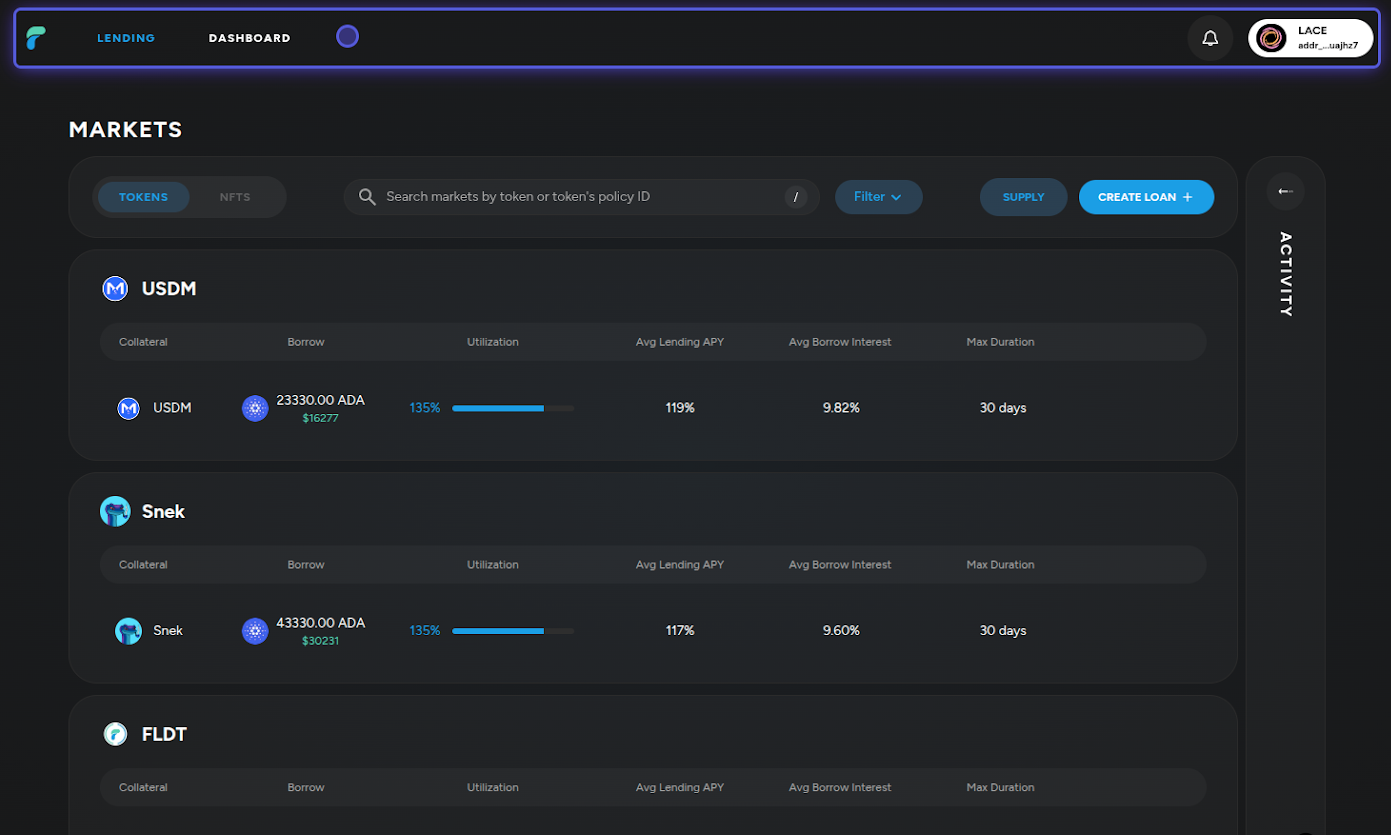
Task: Click the 135% utilization in Snek row
Action: (x=425, y=631)
